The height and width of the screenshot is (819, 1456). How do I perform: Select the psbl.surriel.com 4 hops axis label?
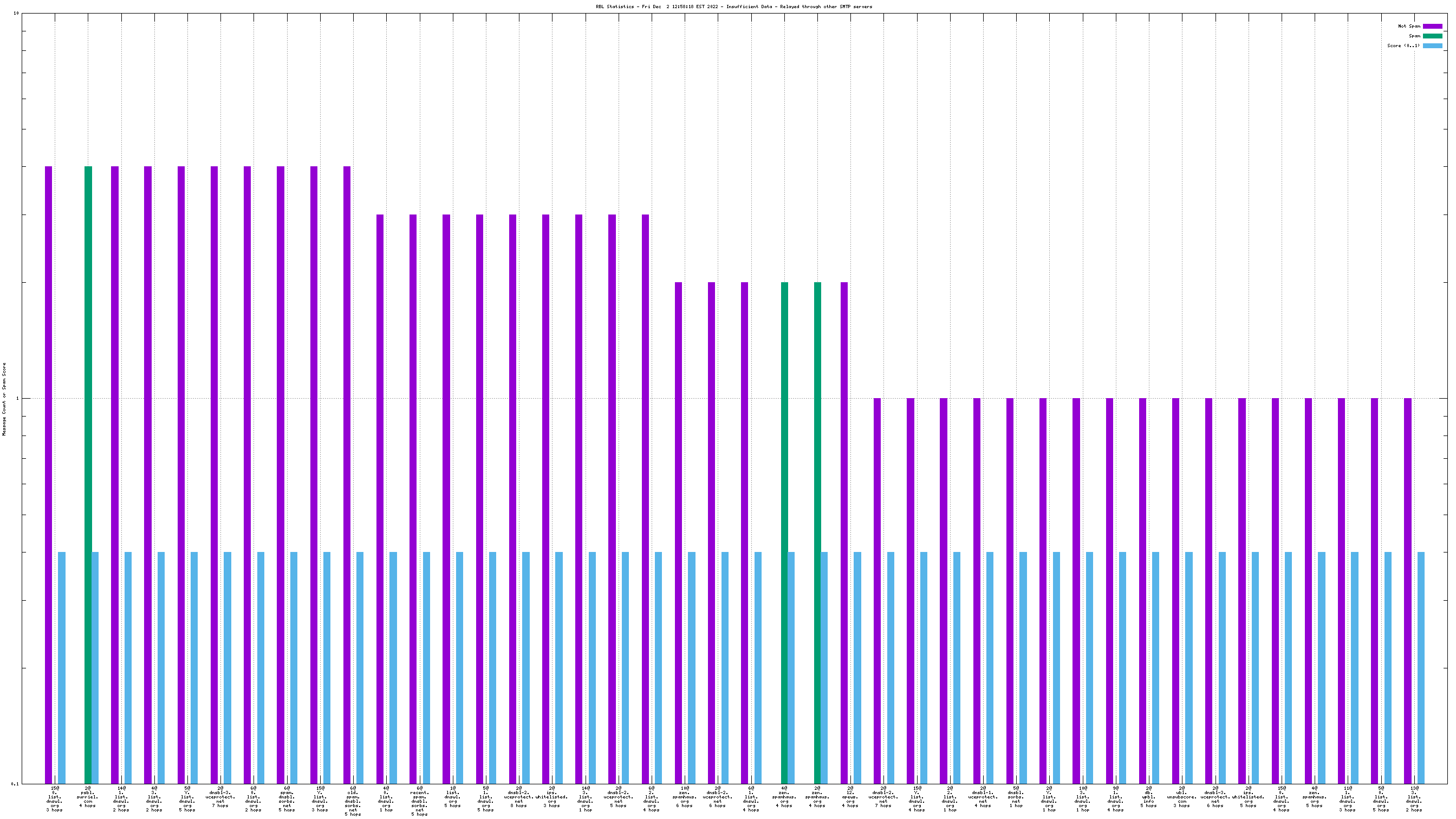point(88,797)
